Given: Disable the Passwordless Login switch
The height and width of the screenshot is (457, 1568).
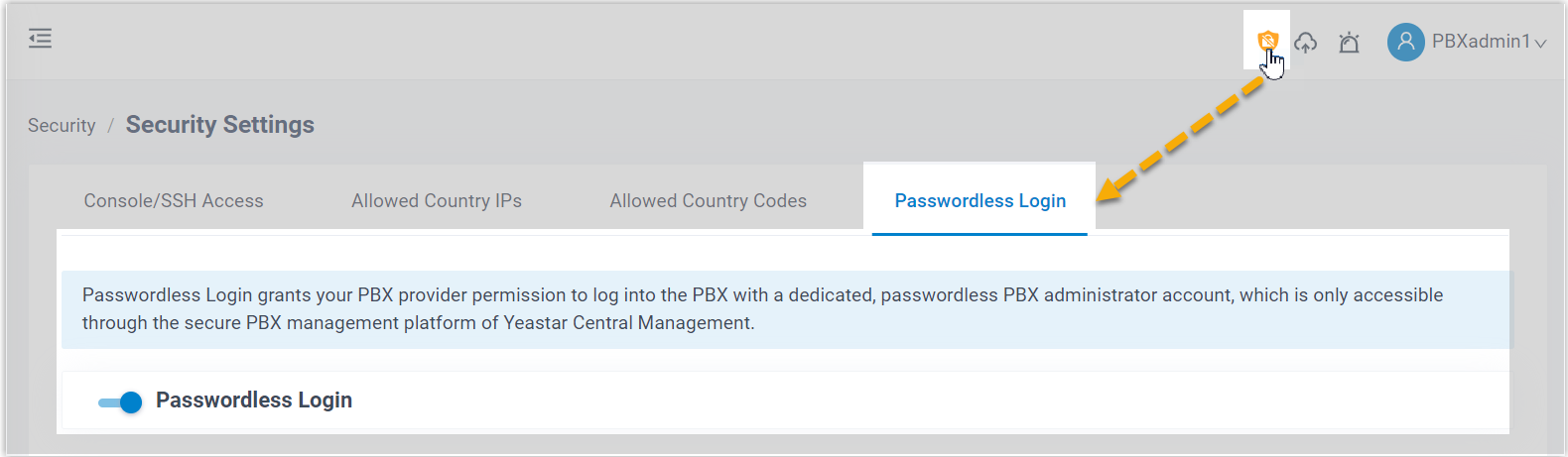Looking at the screenshot, I should 120,401.
